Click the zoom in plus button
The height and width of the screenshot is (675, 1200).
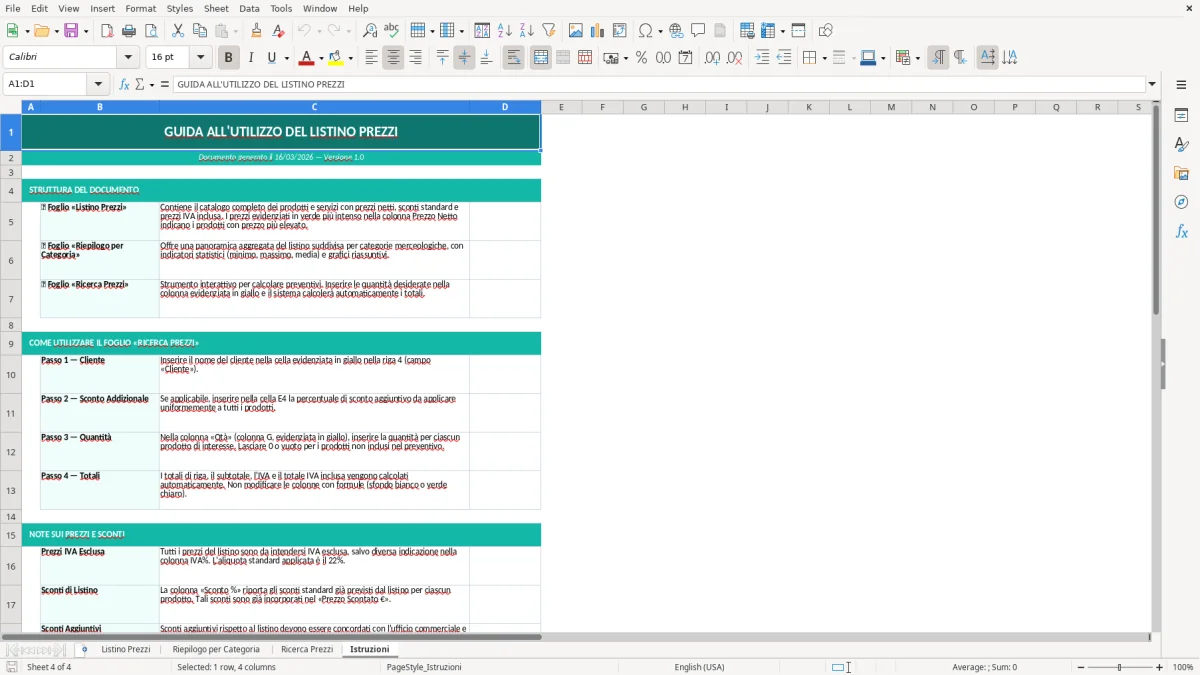coord(1160,667)
